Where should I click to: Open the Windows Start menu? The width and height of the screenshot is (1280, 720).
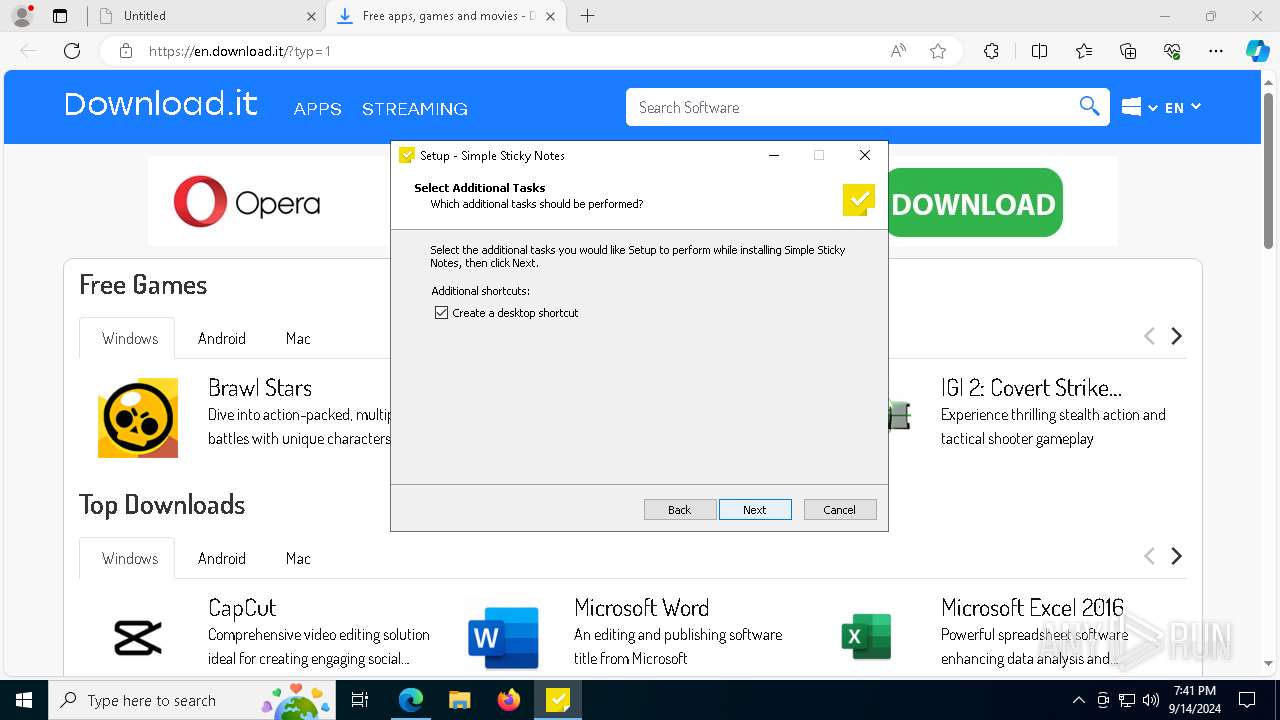[24, 700]
